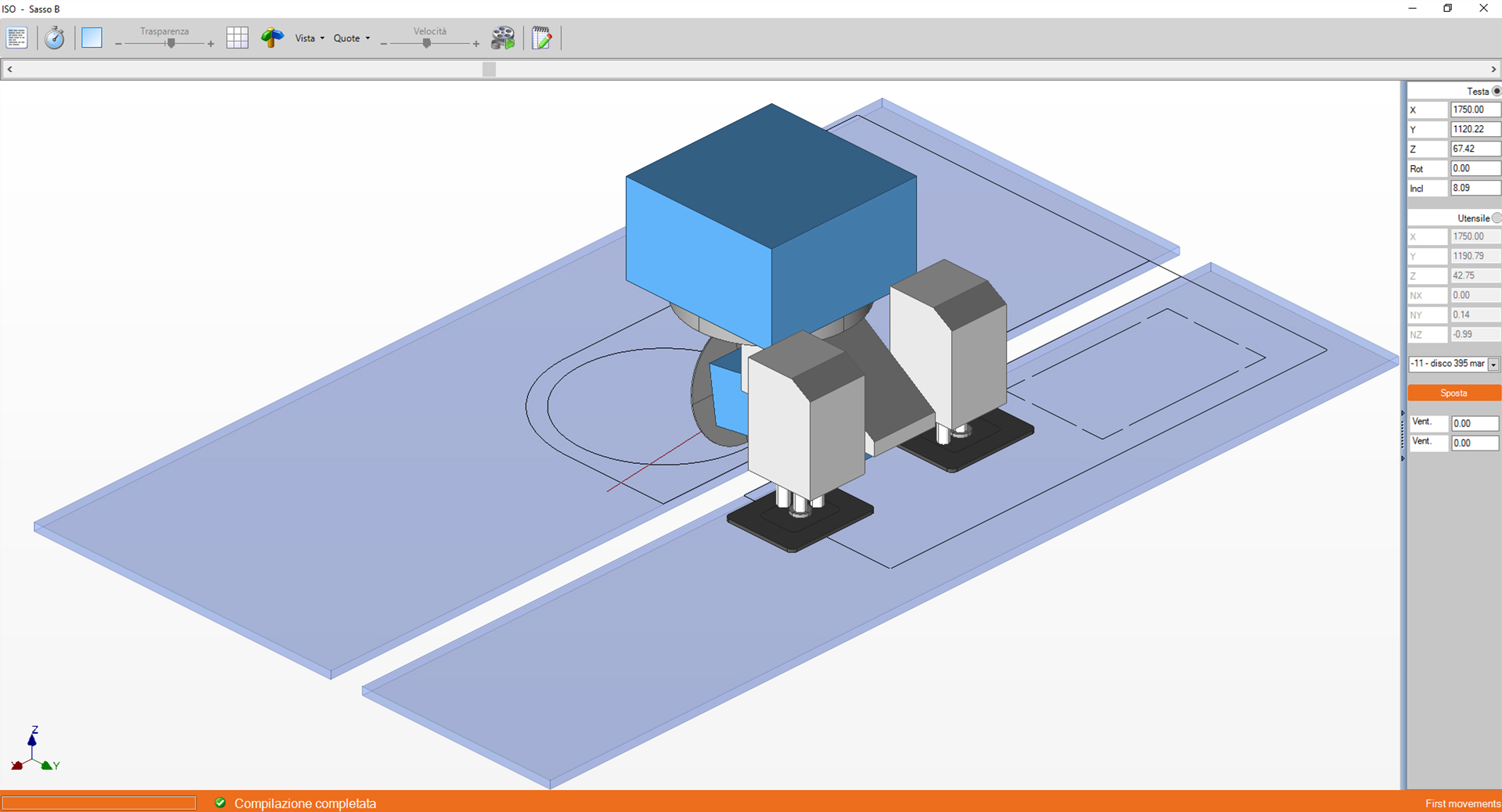1502x812 pixels.
Task: Increase Velocità with the plus button
Action: pos(476,44)
